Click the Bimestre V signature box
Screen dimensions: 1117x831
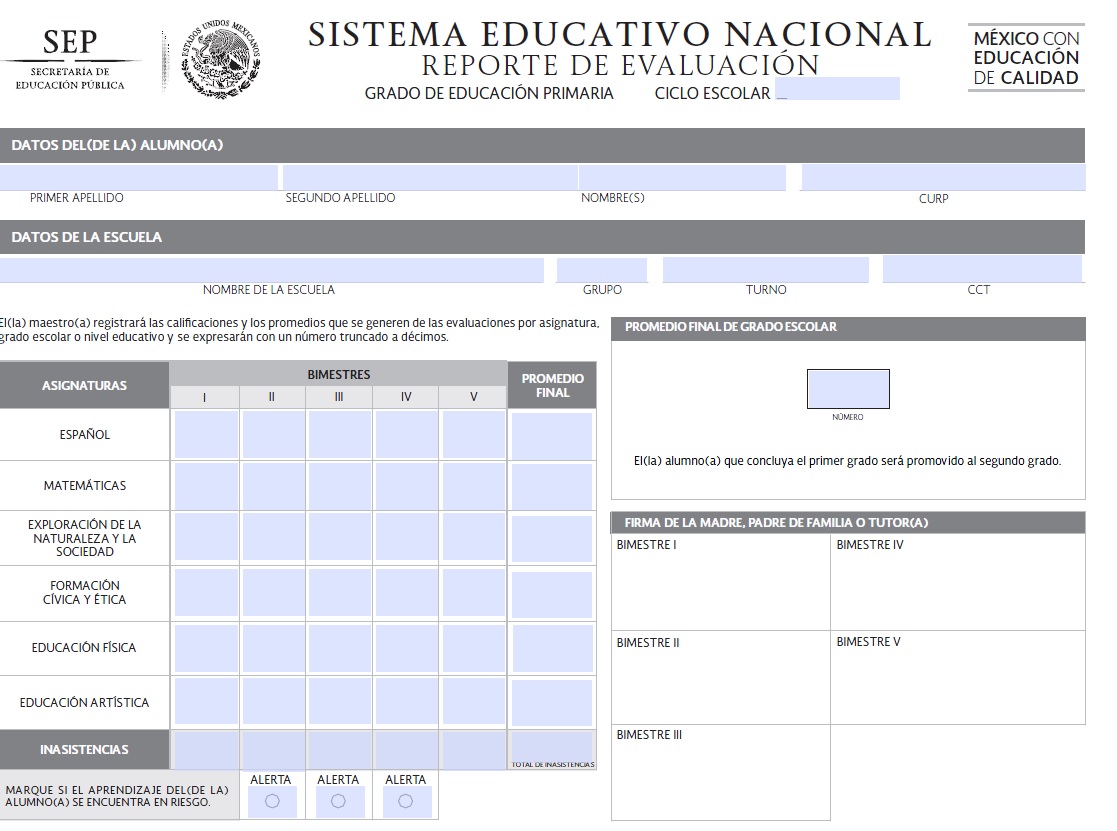pos(958,678)
